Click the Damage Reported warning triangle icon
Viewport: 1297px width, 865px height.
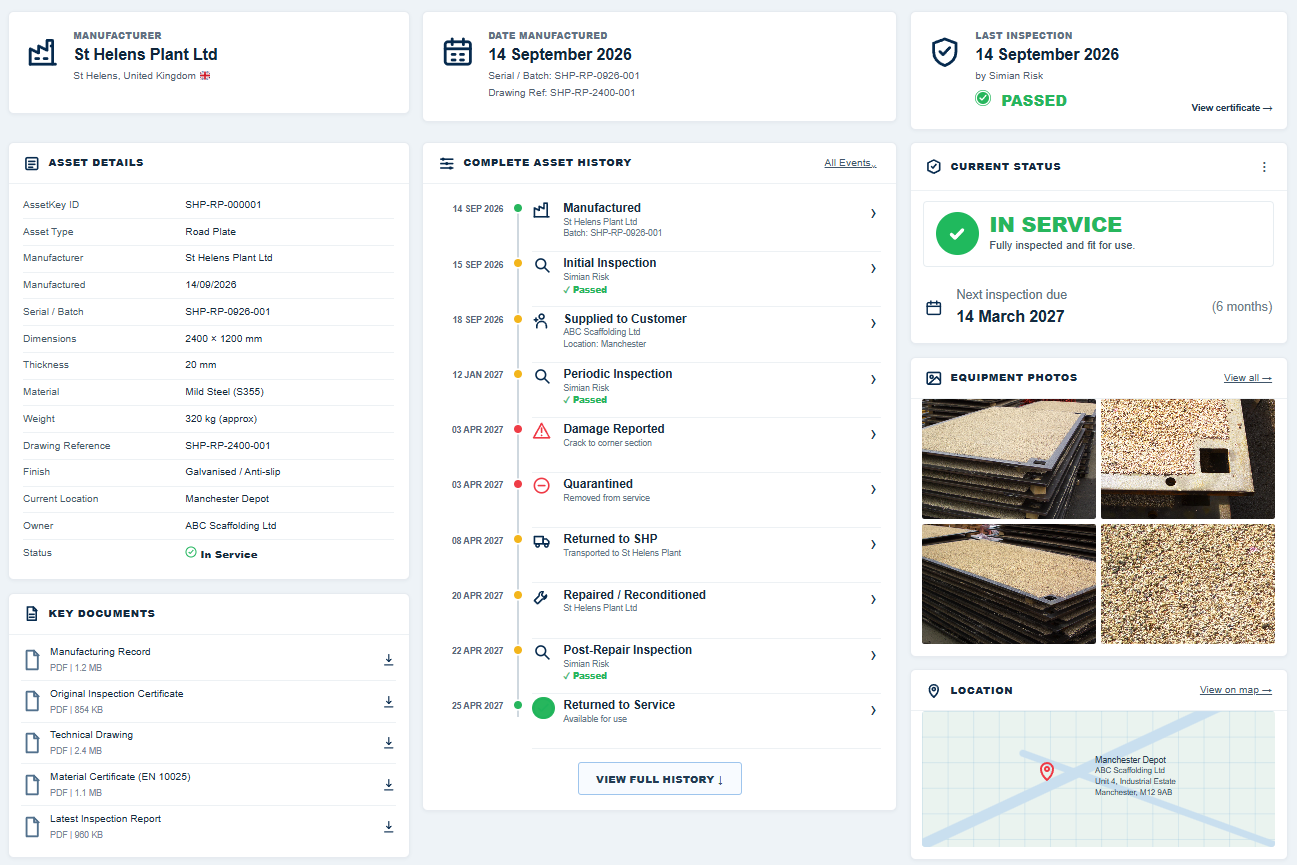pyautogui.click(x=542, y=431)
